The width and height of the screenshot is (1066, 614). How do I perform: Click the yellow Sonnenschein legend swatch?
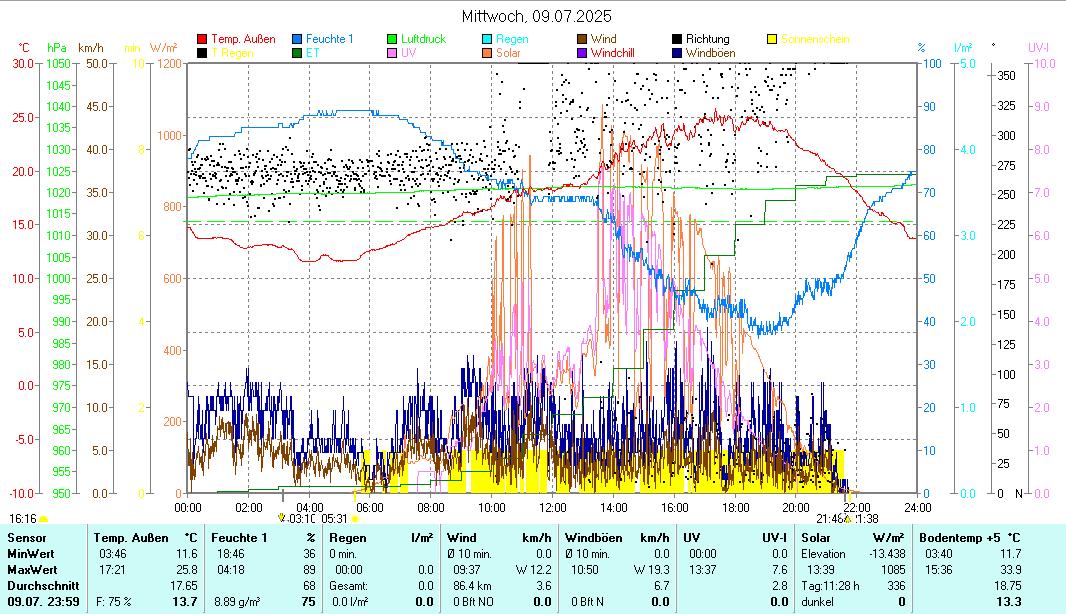click(772, 39)
